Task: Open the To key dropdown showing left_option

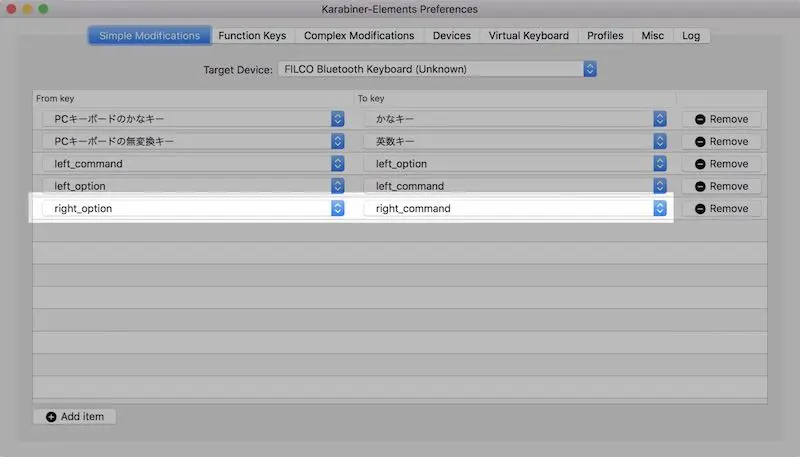Action: point(515,164)
